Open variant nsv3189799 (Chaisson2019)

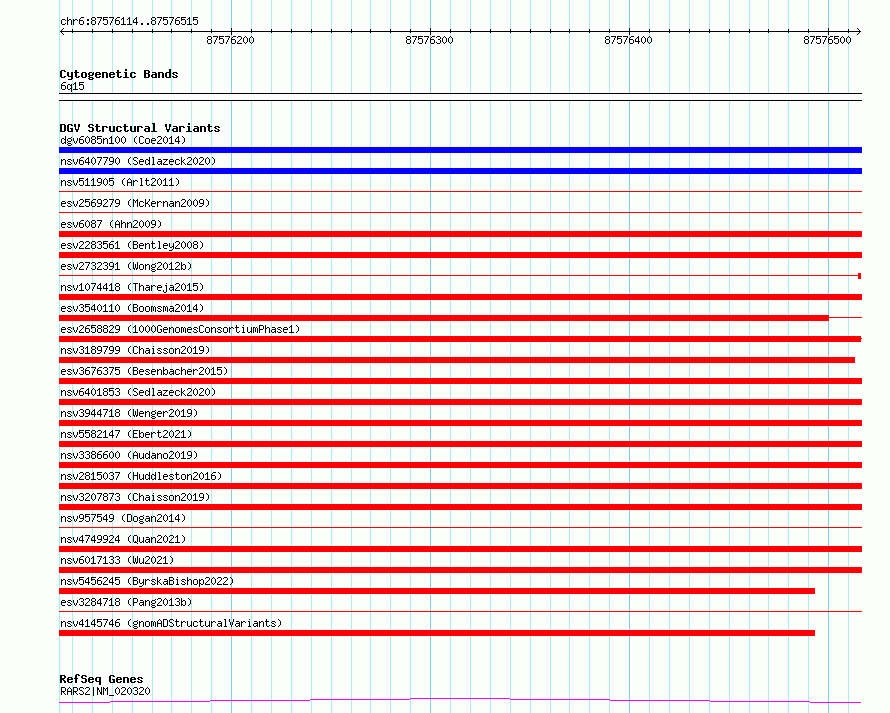click(135, 350)
